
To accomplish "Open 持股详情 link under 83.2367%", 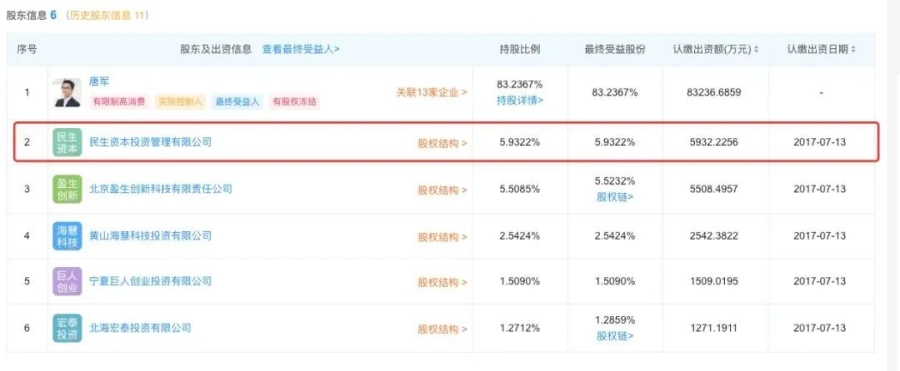I will [x=520, y=101].
